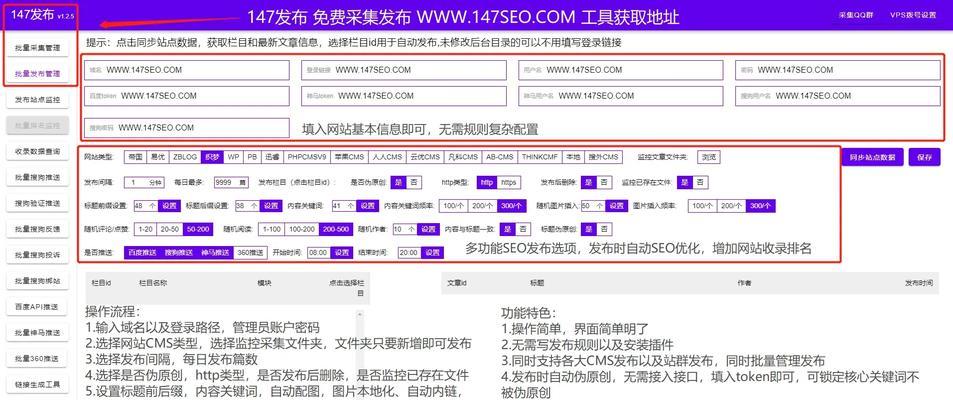
Task: Click 设置 next to 标题前缀设置
Action: click(168, 206)
